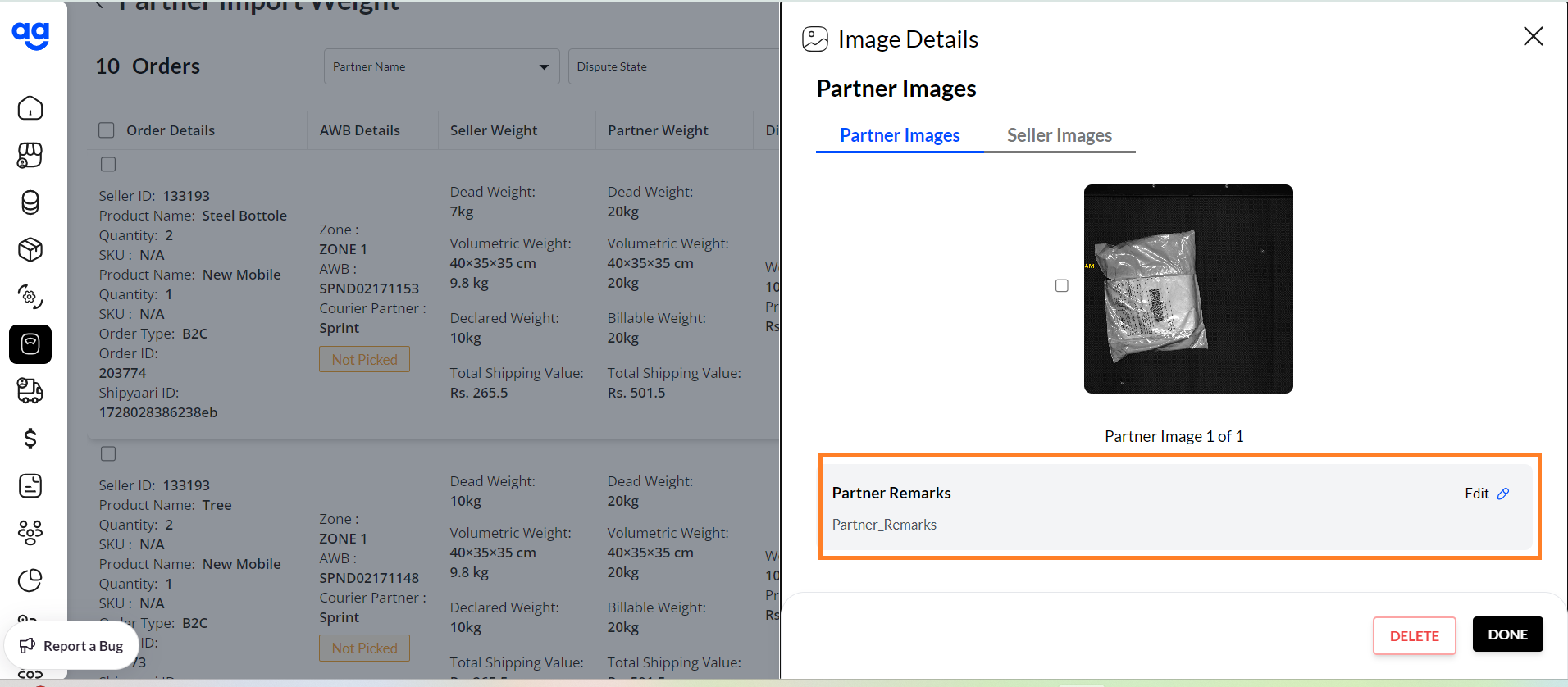Click the Seller Weight column header
This screenshot has height=687, width=1568.
494,130
